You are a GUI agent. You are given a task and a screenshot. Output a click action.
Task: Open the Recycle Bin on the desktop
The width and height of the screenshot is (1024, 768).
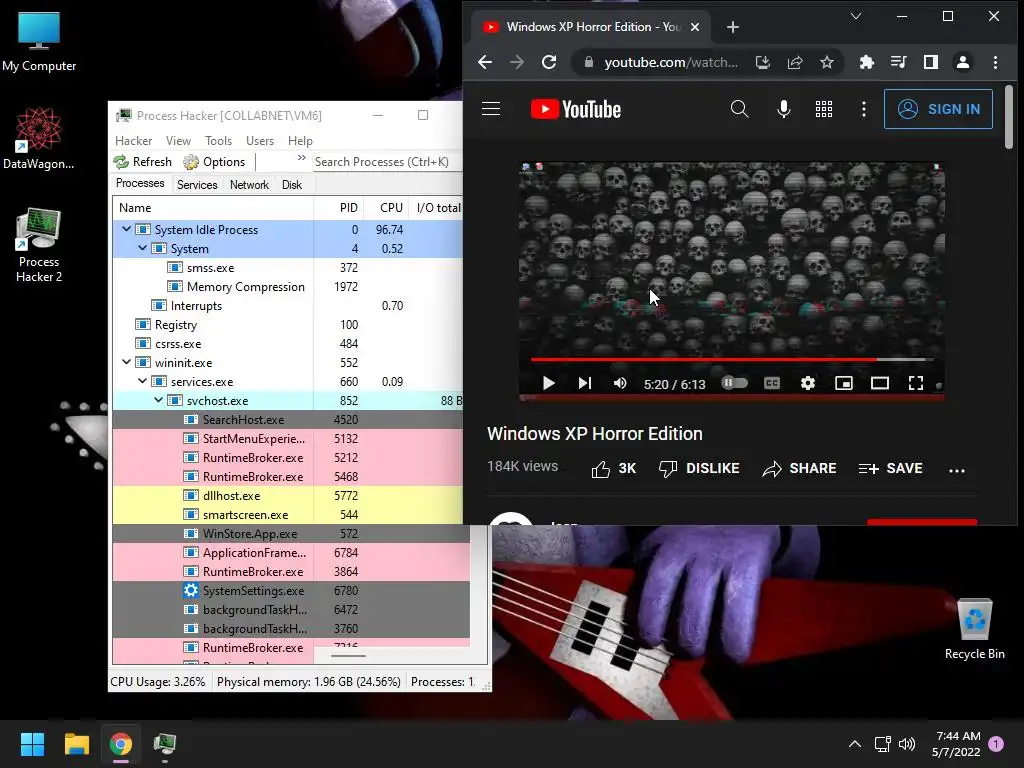974,630
